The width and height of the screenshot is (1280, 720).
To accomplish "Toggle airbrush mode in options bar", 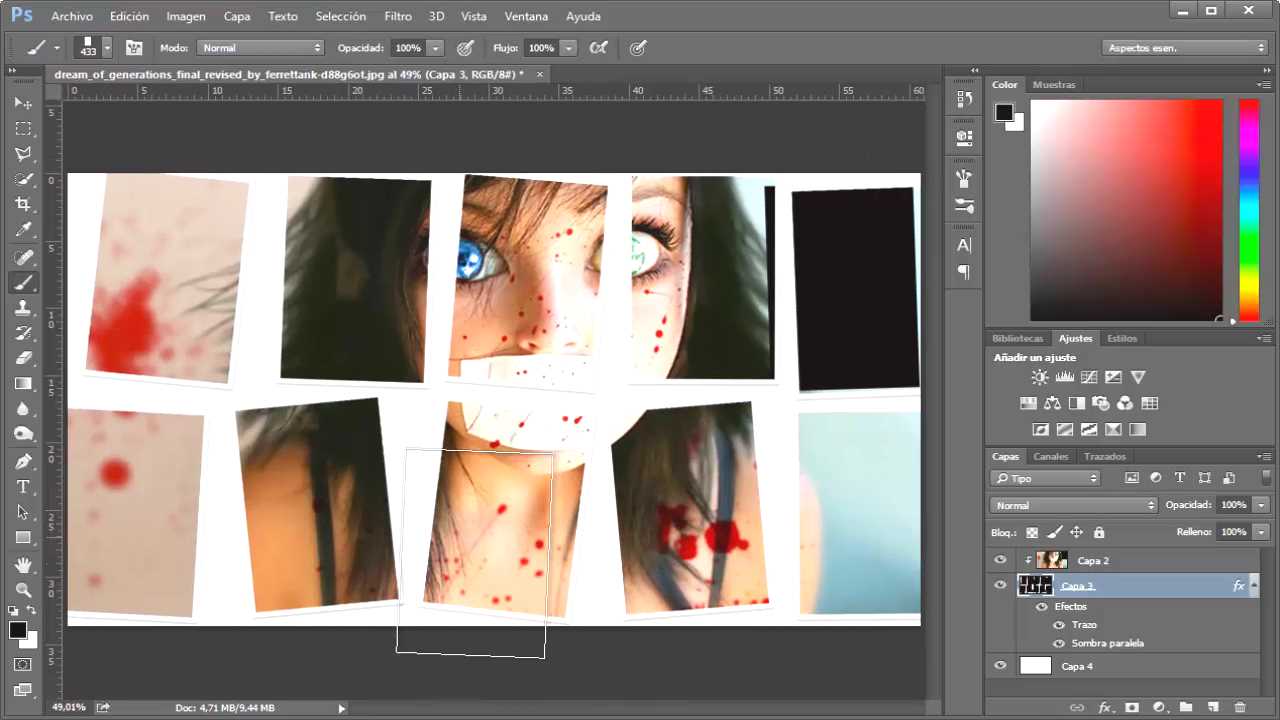I will (x=599, y=47).
